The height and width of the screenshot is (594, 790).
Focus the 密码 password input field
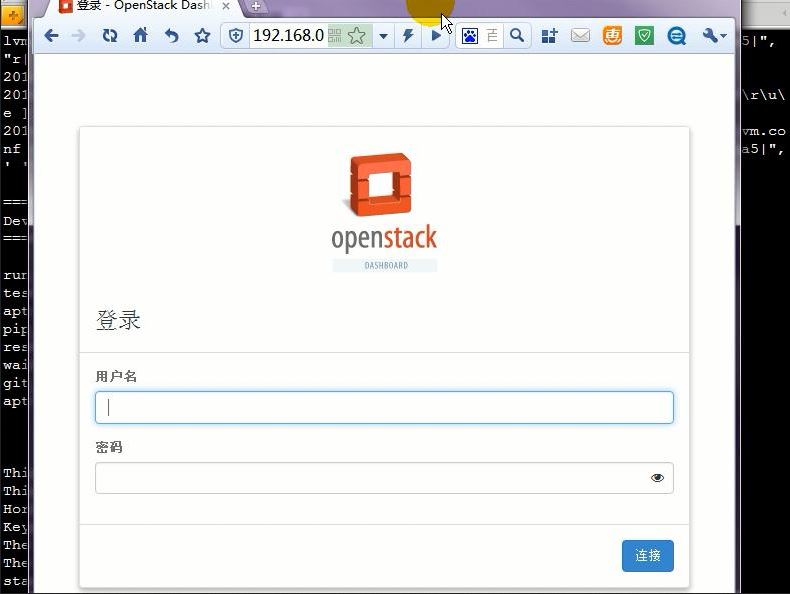click(x=384, y=478)
